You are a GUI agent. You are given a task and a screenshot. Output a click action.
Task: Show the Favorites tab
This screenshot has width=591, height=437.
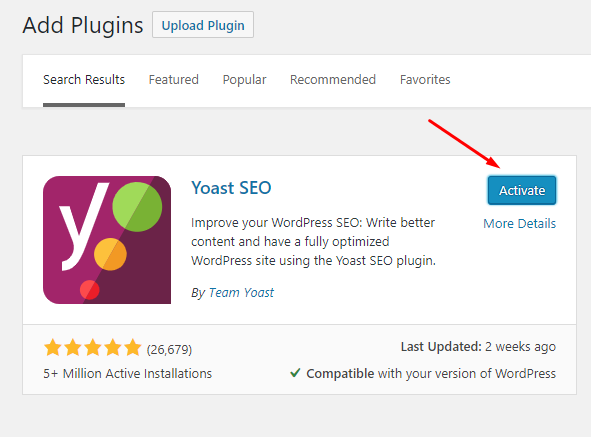click(x=425, y=80)
